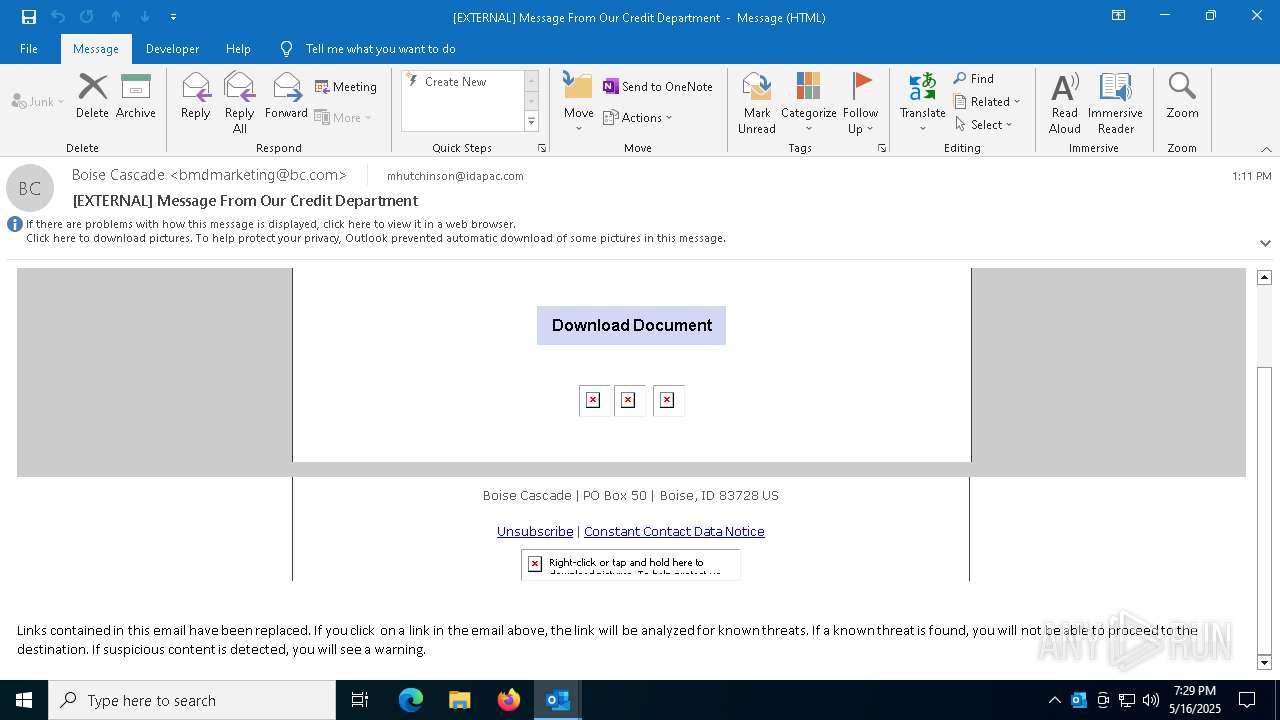
Task: Open File Explorer from taskbar
Action: pyautogui.click(x=460, y=700)
